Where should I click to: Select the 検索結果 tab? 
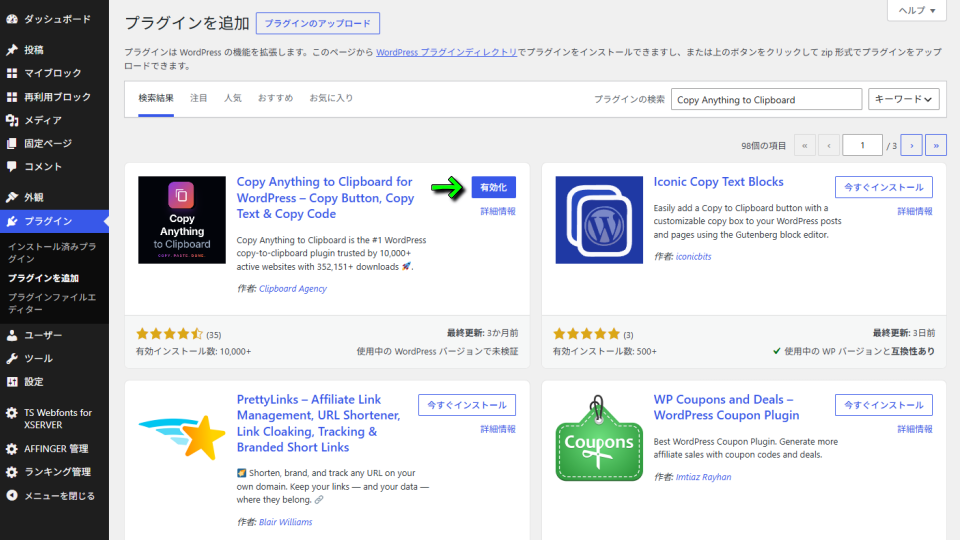point(156,99)
